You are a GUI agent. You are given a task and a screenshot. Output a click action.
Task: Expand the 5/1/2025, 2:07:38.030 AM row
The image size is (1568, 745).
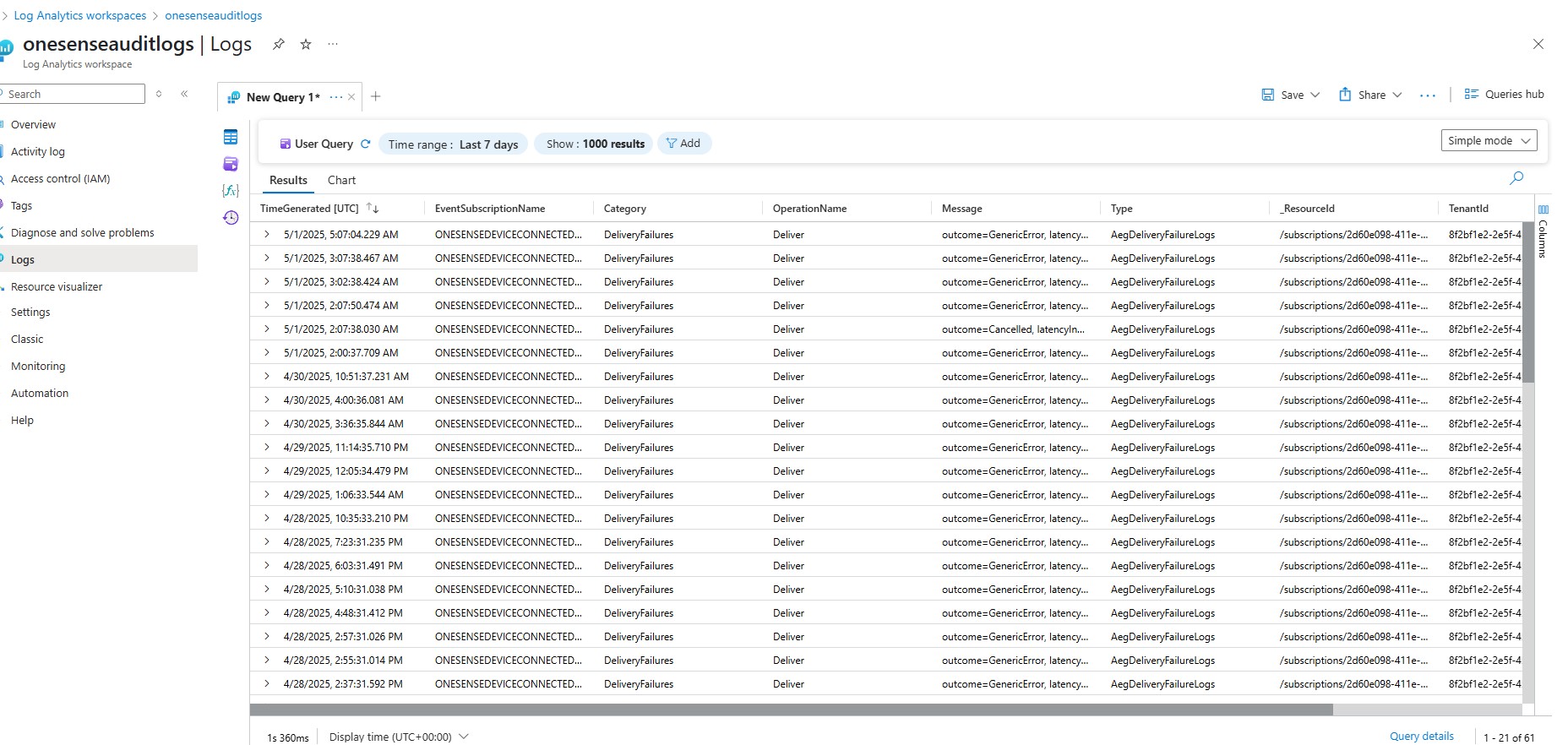pos(267,329)
